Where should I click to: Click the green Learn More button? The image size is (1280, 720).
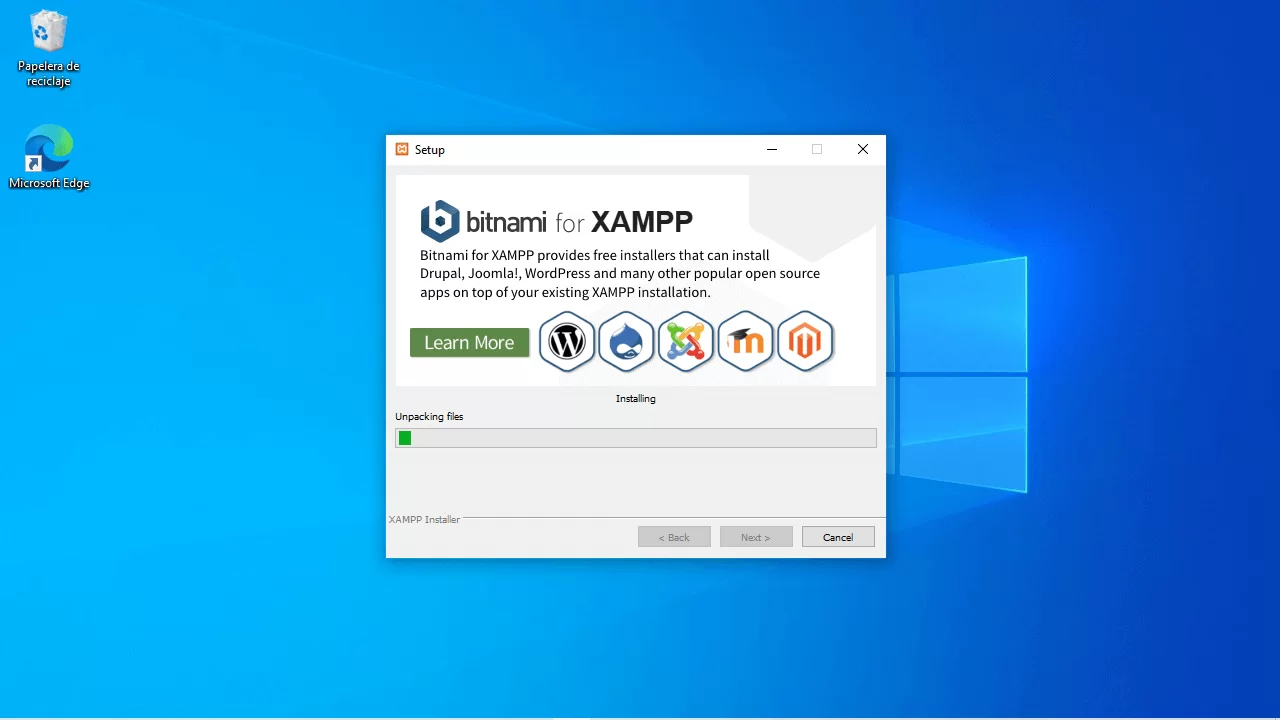click(469, 342)
